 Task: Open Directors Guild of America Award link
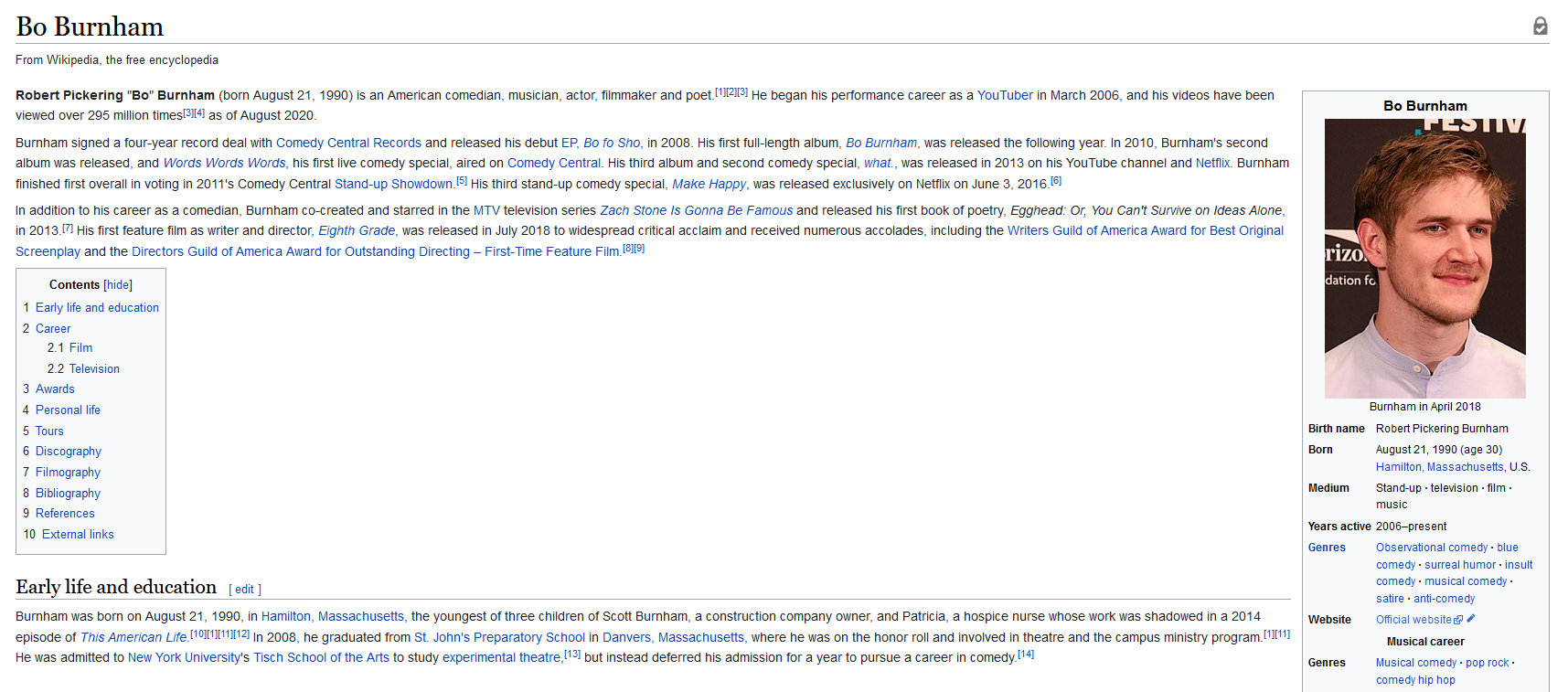(x=376, y=251)
